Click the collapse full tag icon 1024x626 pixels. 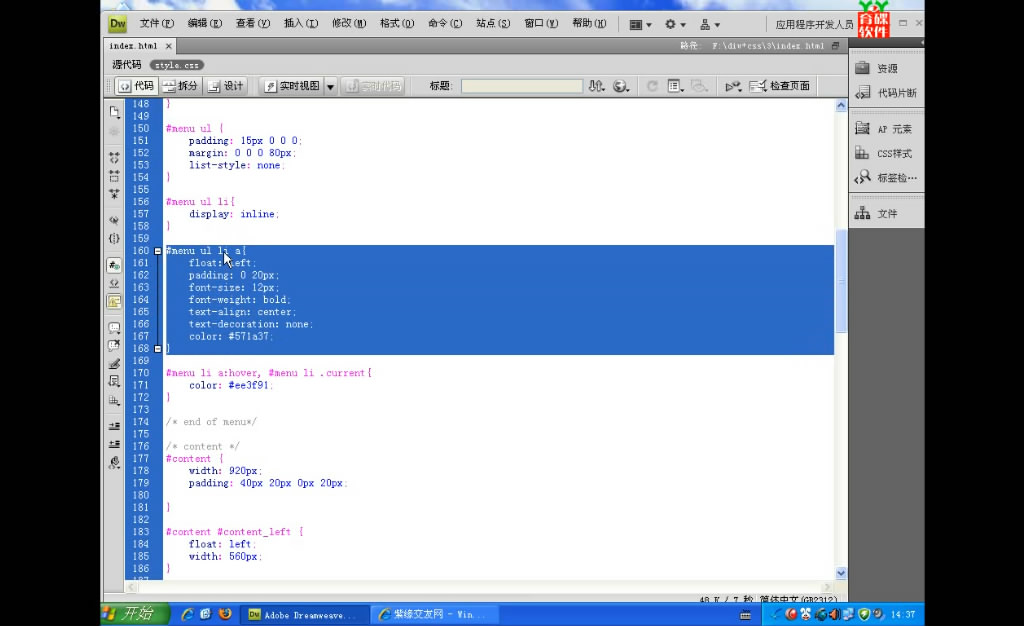[x=114, y=158]
